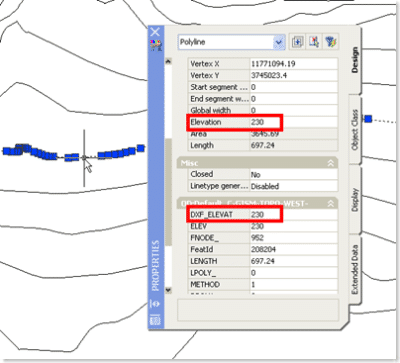This screenshot has height=363, width=400.
Task: Click the METHOD value 1
Action: tap(253, 285)
